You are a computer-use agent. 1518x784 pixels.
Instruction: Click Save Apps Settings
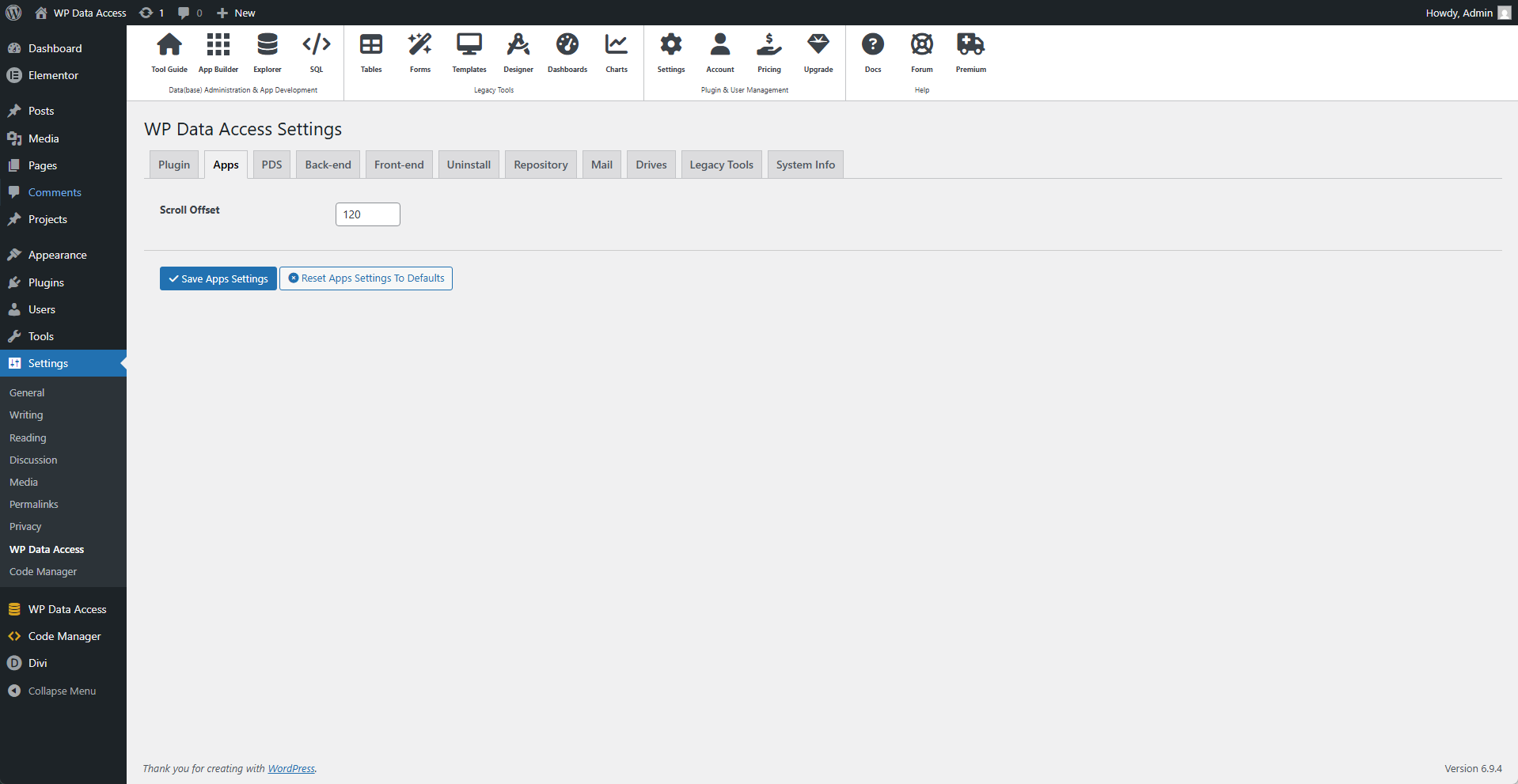pos(218,278)
